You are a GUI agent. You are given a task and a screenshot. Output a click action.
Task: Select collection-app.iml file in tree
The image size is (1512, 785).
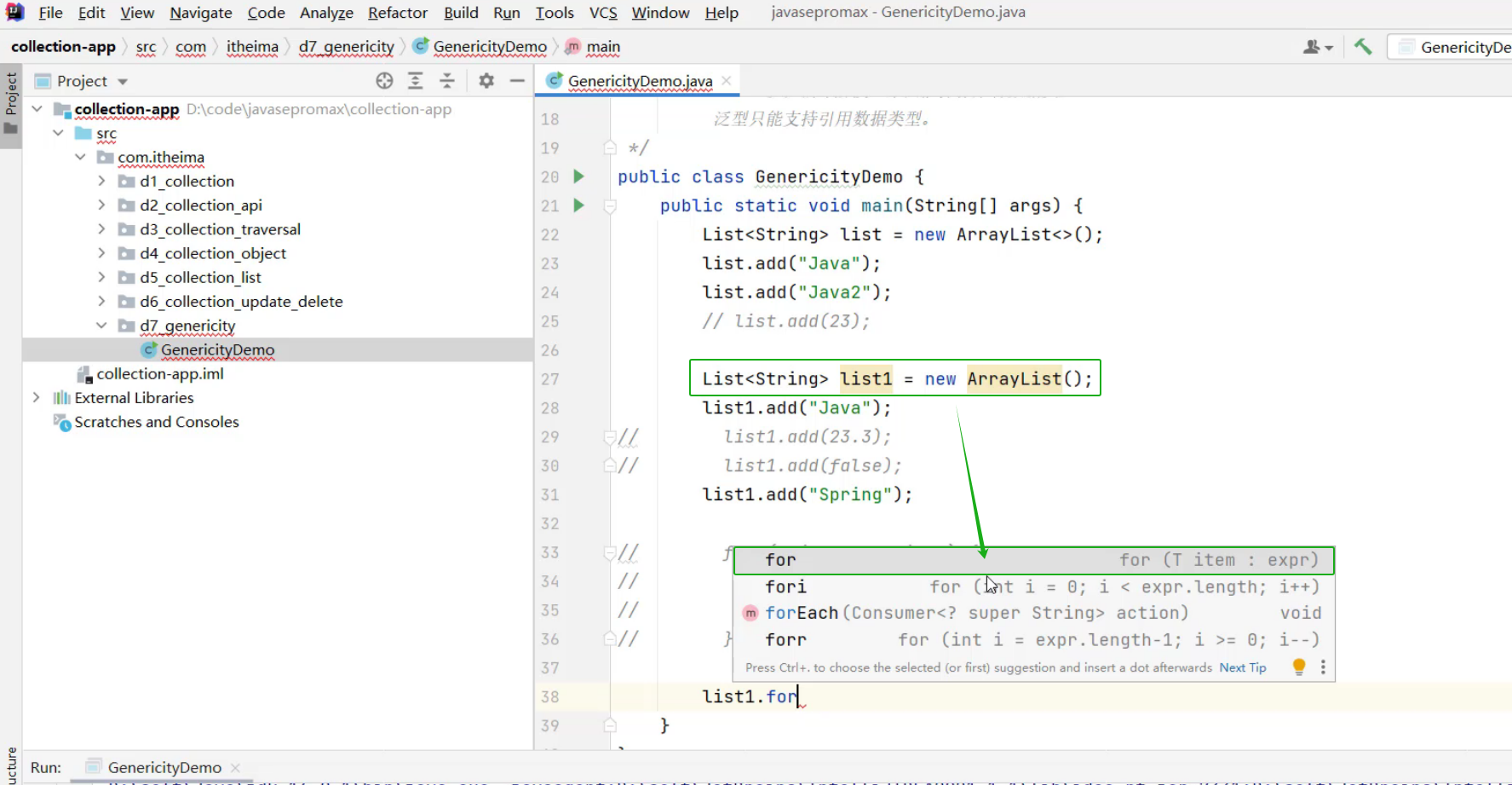coord(160,374)
